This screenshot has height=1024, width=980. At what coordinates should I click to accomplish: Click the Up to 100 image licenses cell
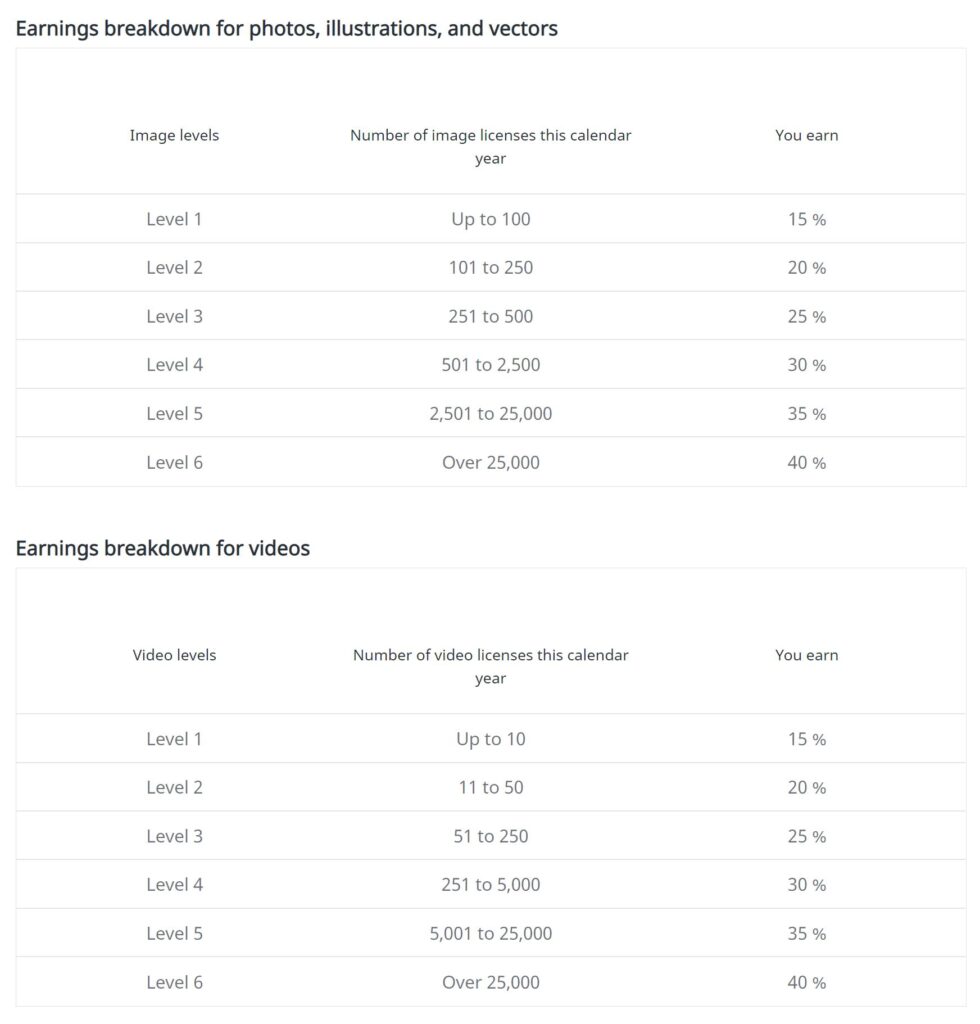(x=490, y=219)
